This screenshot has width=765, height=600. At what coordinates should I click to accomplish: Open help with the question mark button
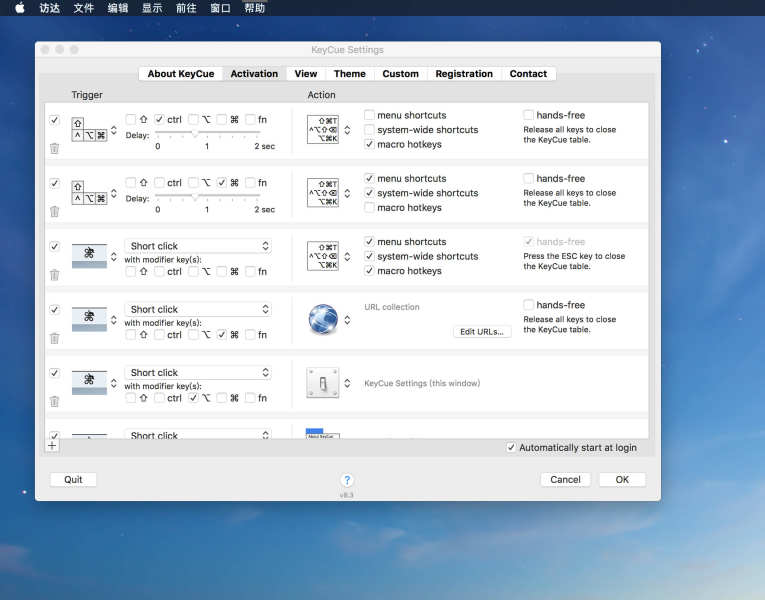(347, 480)
